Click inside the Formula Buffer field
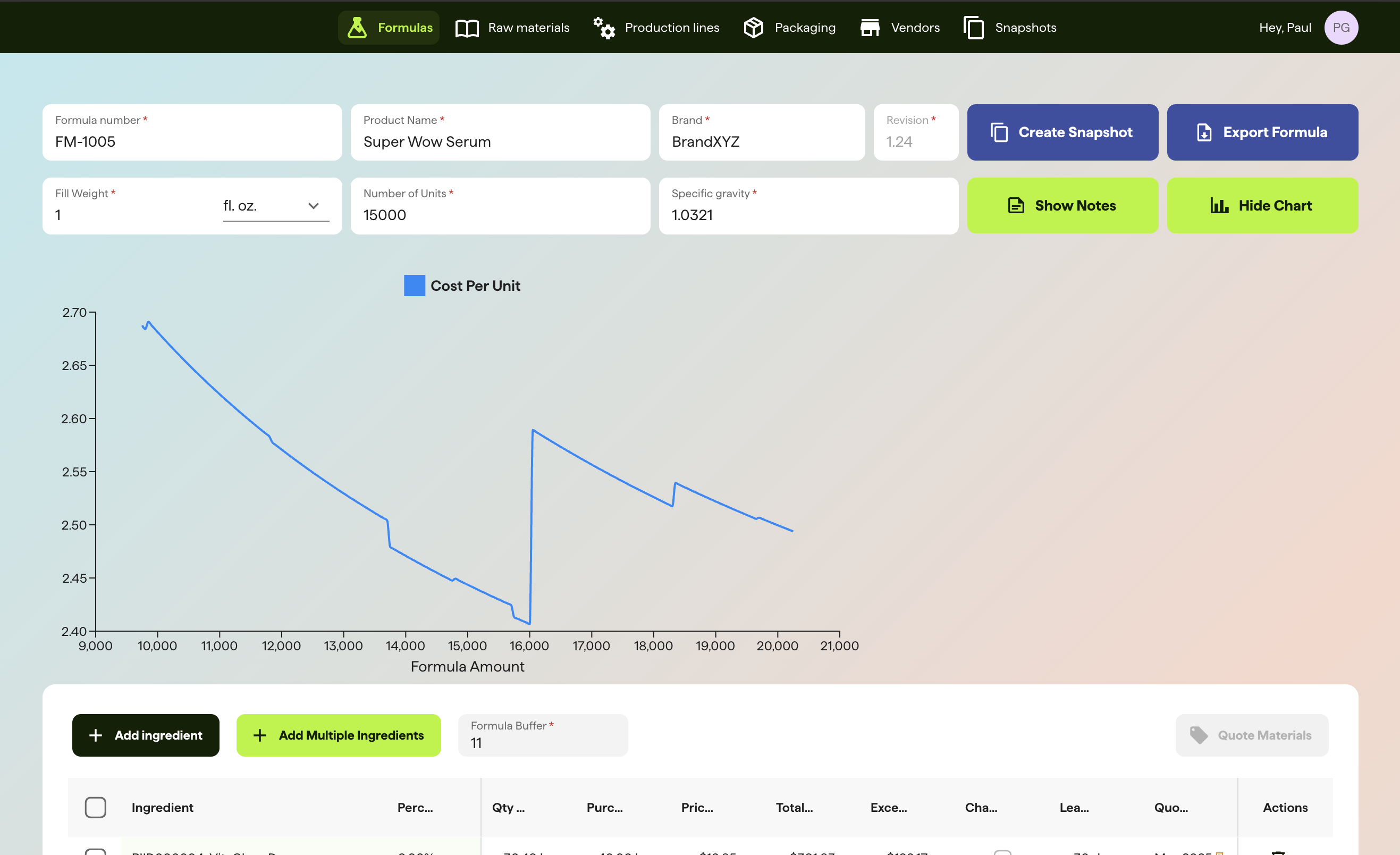The width and height of the screenshot is (1400, 855). tap(542, 743)
